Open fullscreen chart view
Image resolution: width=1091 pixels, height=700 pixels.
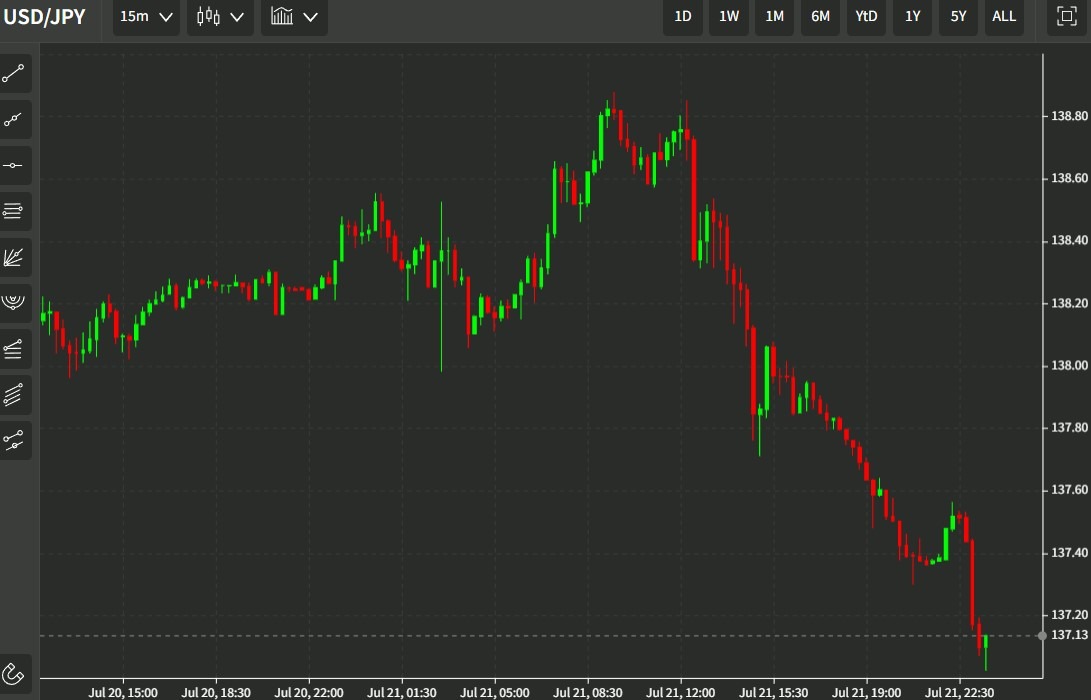(1067, 16)
